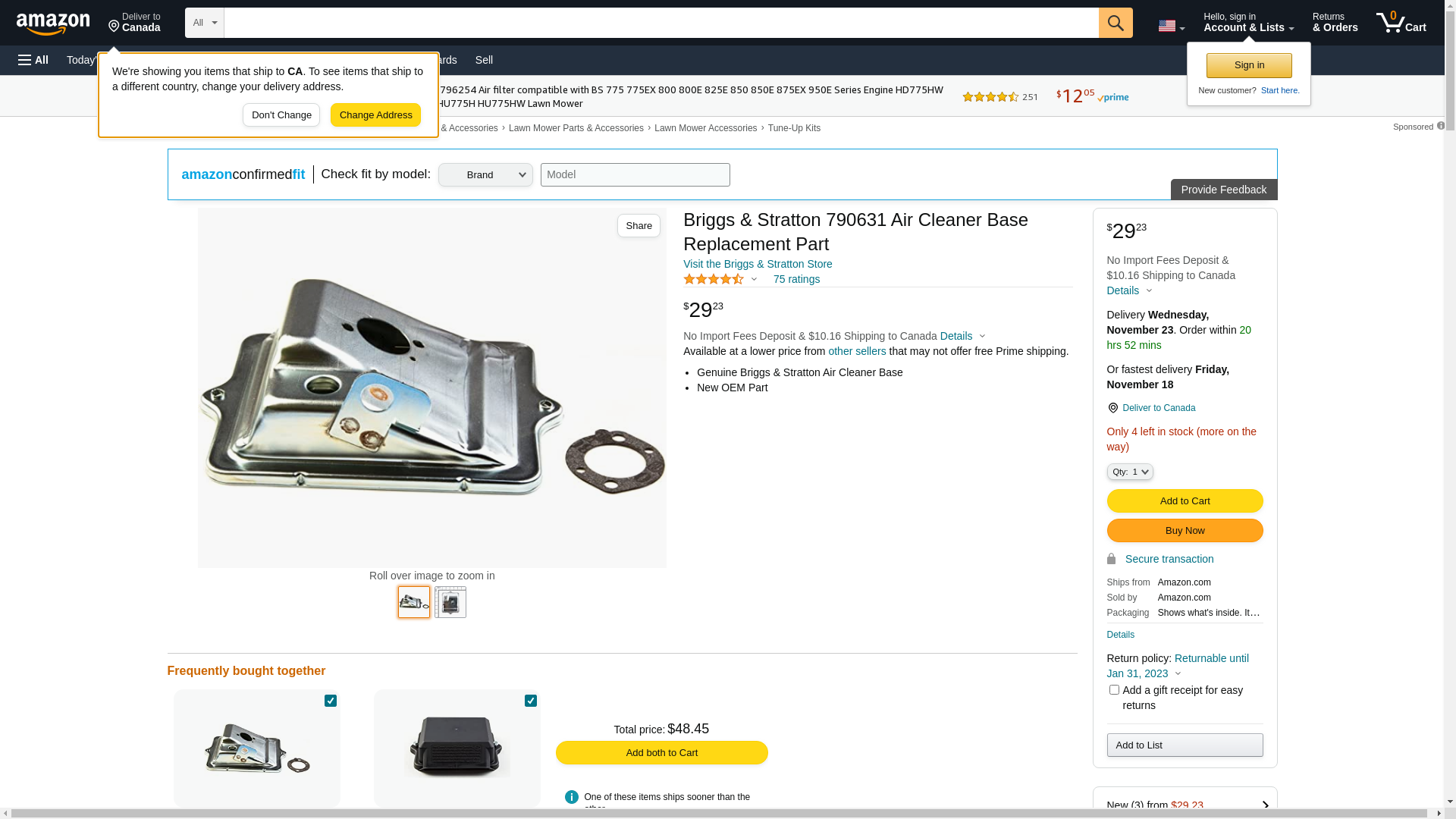Click the Amazon logo
The width and height of the screenshot is (1456, 819).
point(53,24)
